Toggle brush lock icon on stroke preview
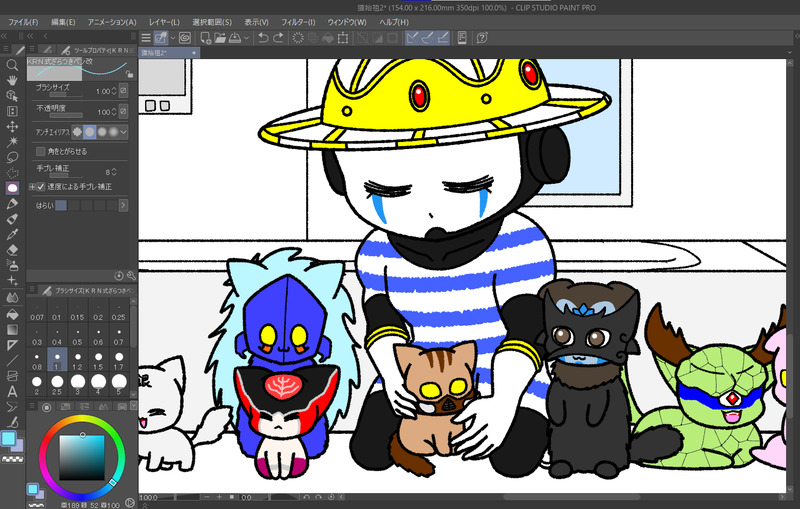The image size is (800, 509). tap(130, 74)
